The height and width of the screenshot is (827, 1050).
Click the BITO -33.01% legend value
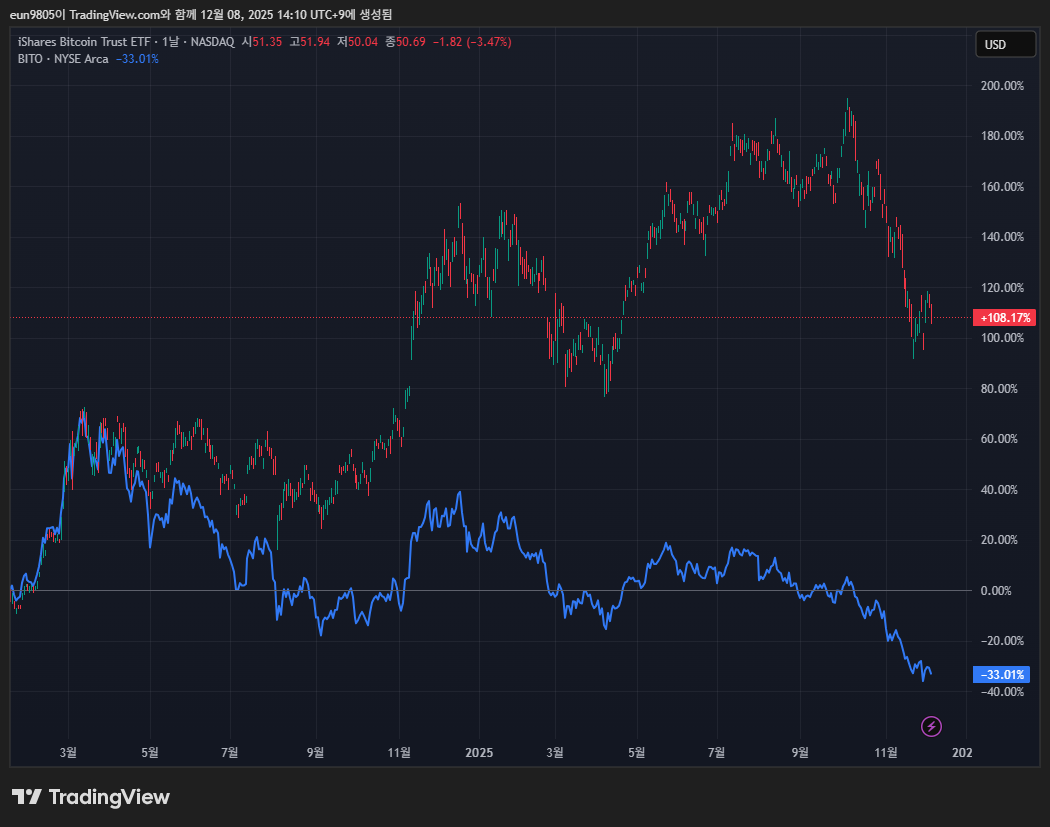137,59
